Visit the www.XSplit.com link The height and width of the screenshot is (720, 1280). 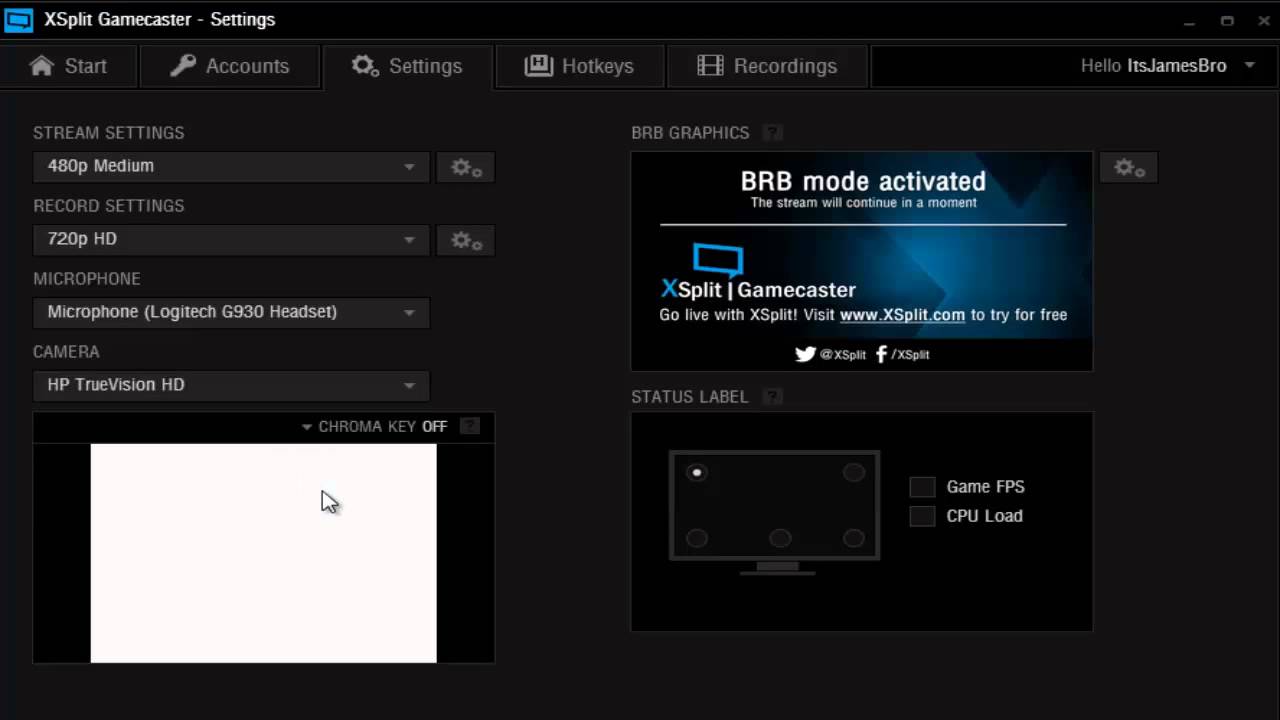902,314
